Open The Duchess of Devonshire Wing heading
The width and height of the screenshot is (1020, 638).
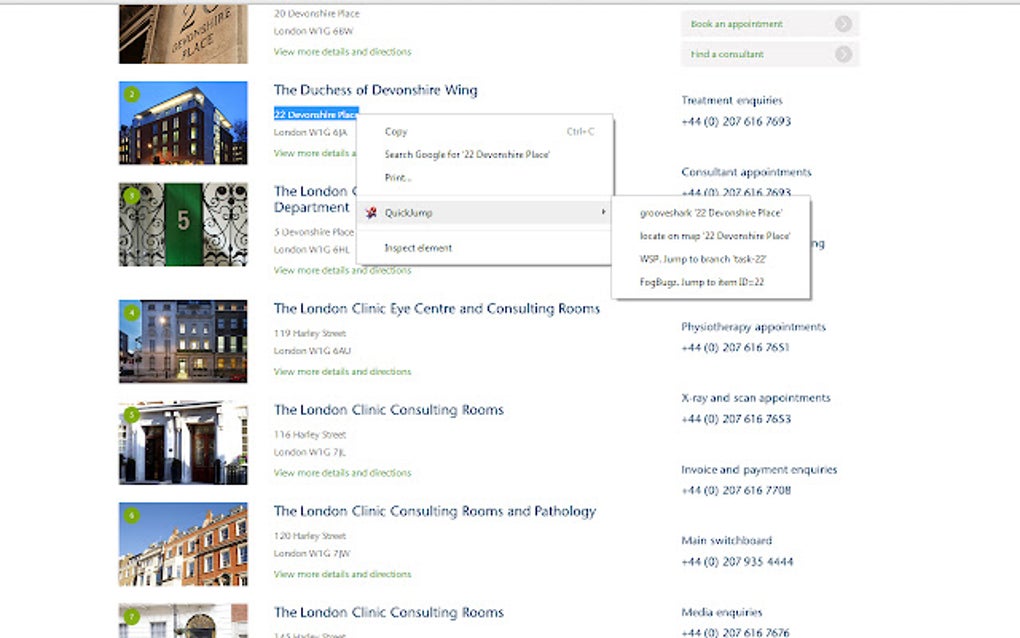tap(375, 90)
